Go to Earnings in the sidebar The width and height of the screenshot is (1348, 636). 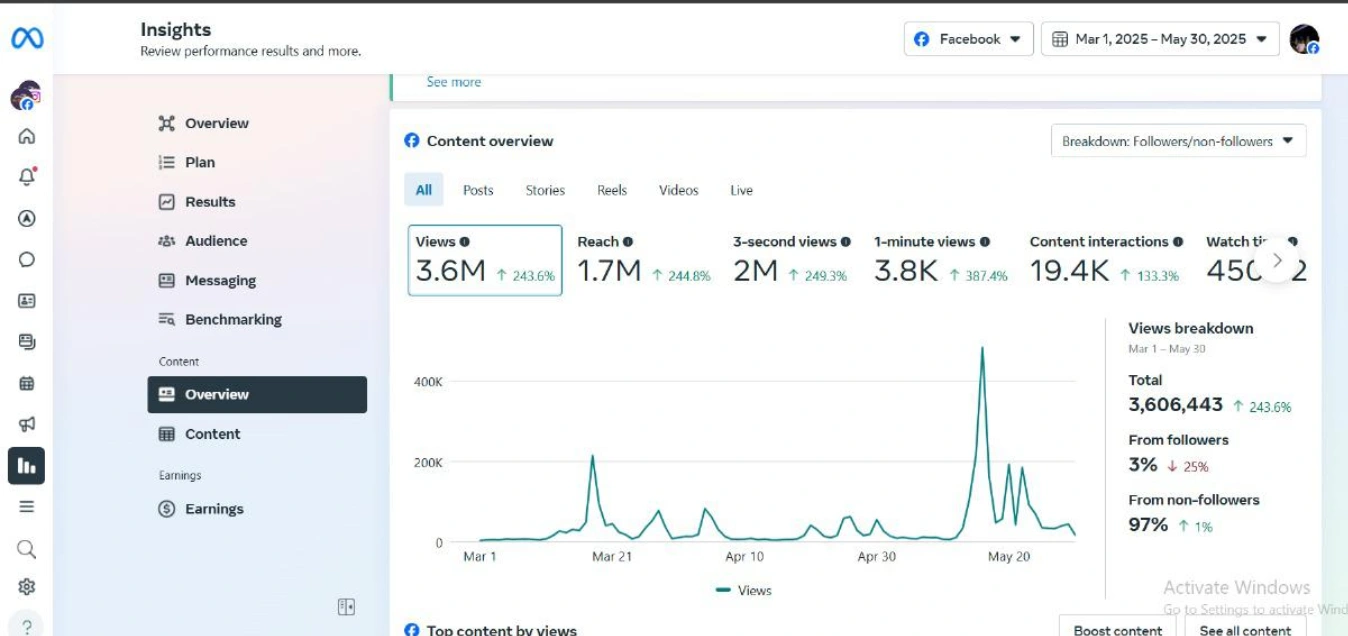[214, 509]
